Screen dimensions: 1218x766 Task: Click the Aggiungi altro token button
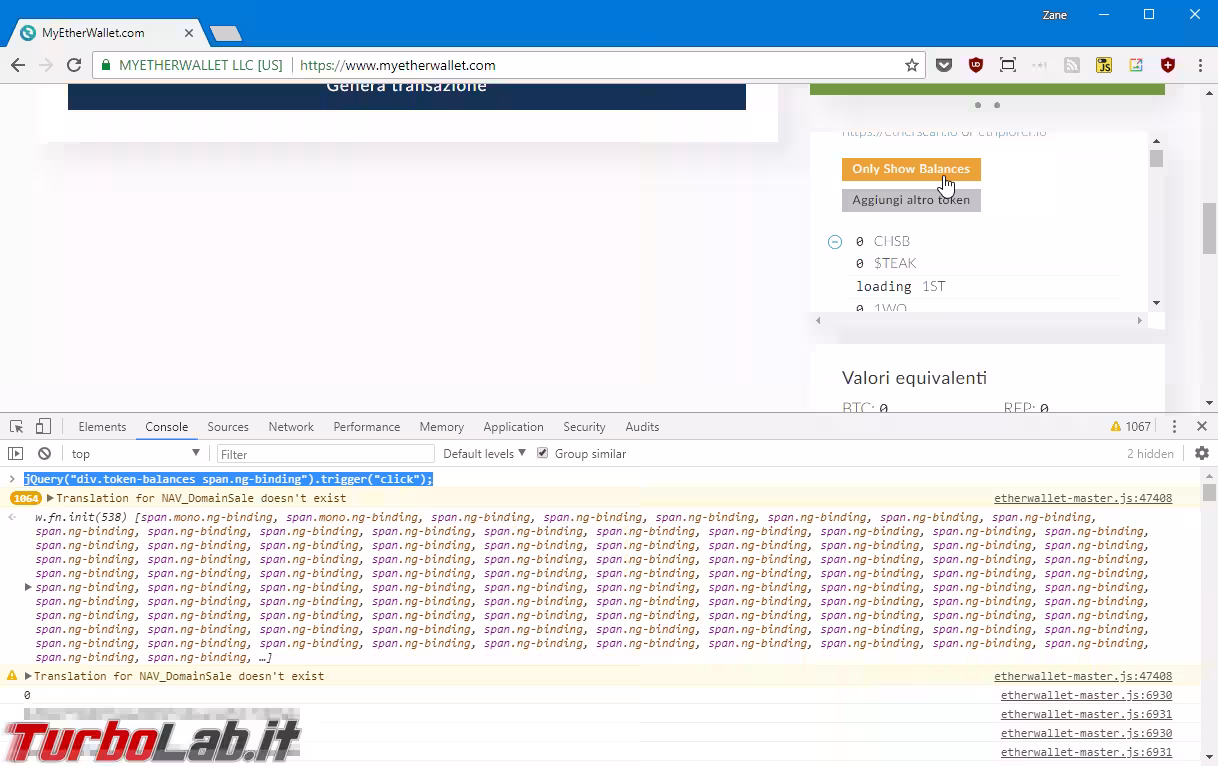coord(911,200)
